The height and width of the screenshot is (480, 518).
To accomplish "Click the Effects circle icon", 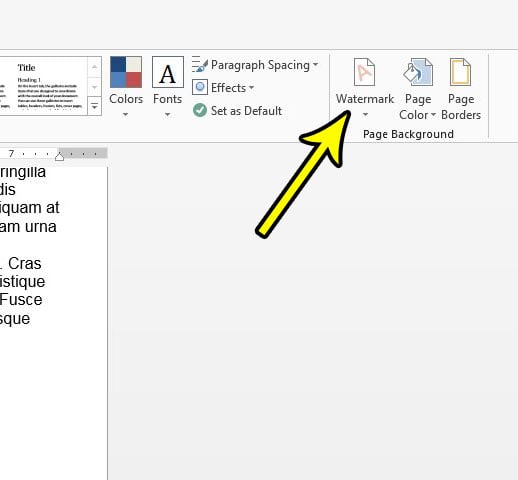I will (x=200, y=87).
